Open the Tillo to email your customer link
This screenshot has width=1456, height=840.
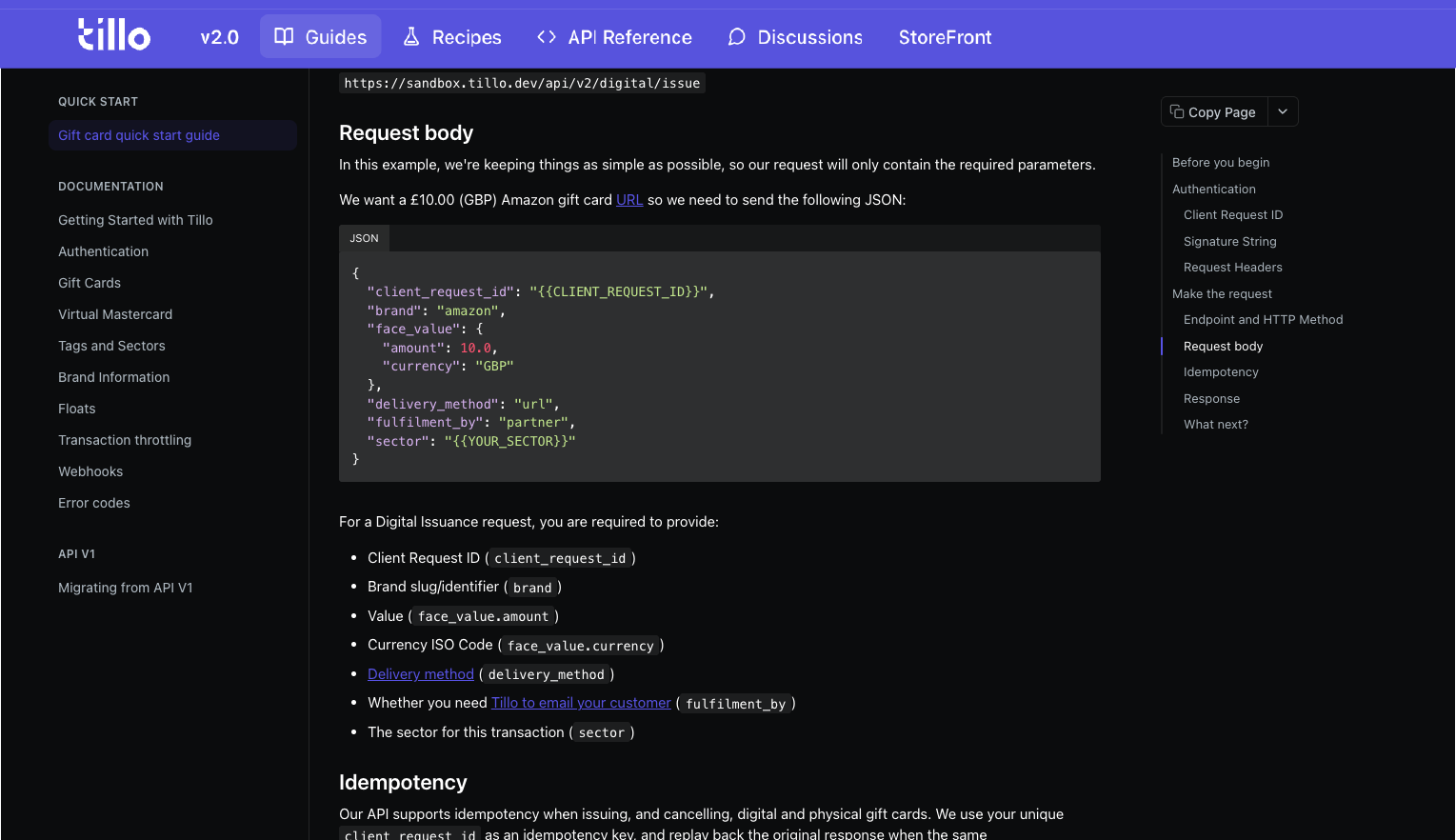point(581,703)
